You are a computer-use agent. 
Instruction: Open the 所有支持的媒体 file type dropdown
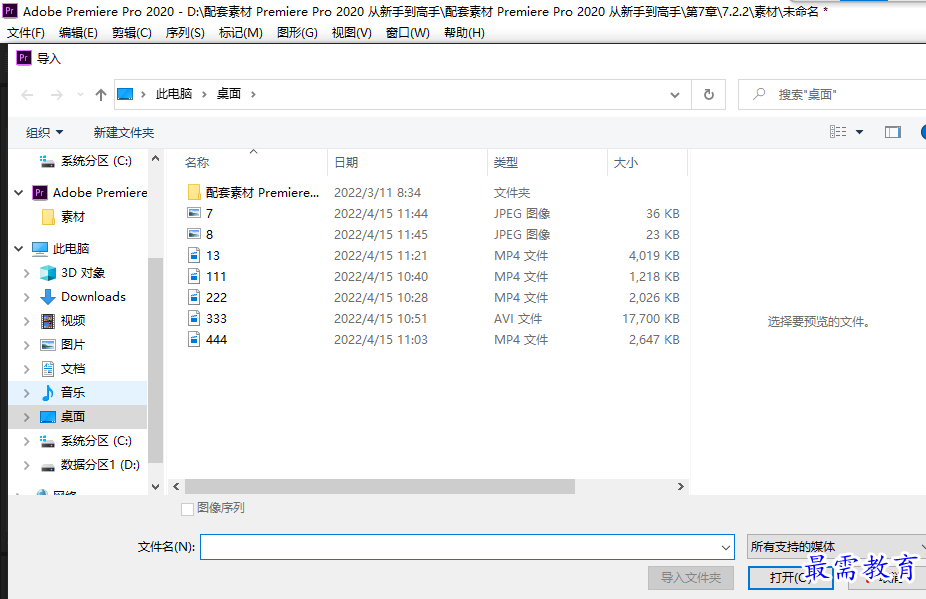[x=836, y=547]
